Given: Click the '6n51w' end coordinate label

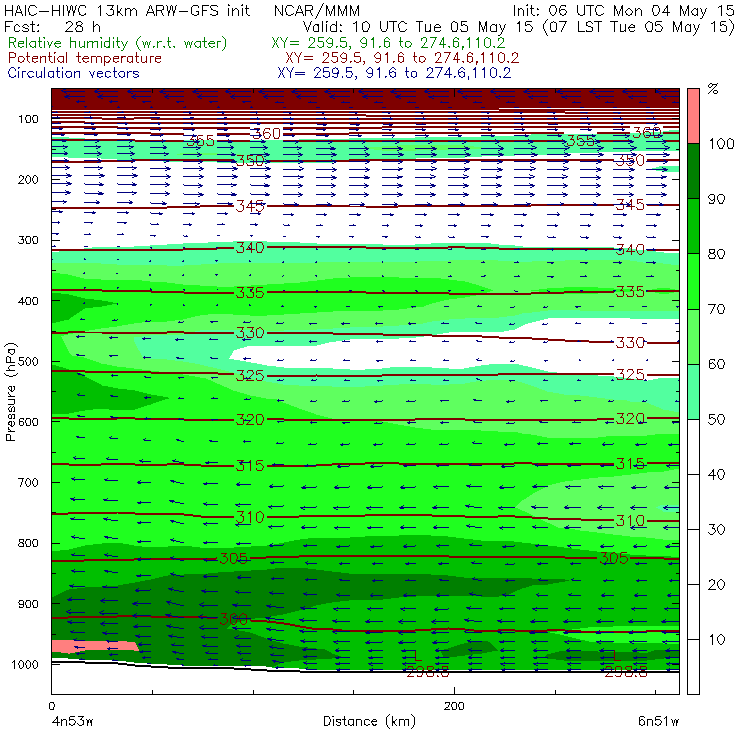Looking at the screenshot, I should coord(659,722).
